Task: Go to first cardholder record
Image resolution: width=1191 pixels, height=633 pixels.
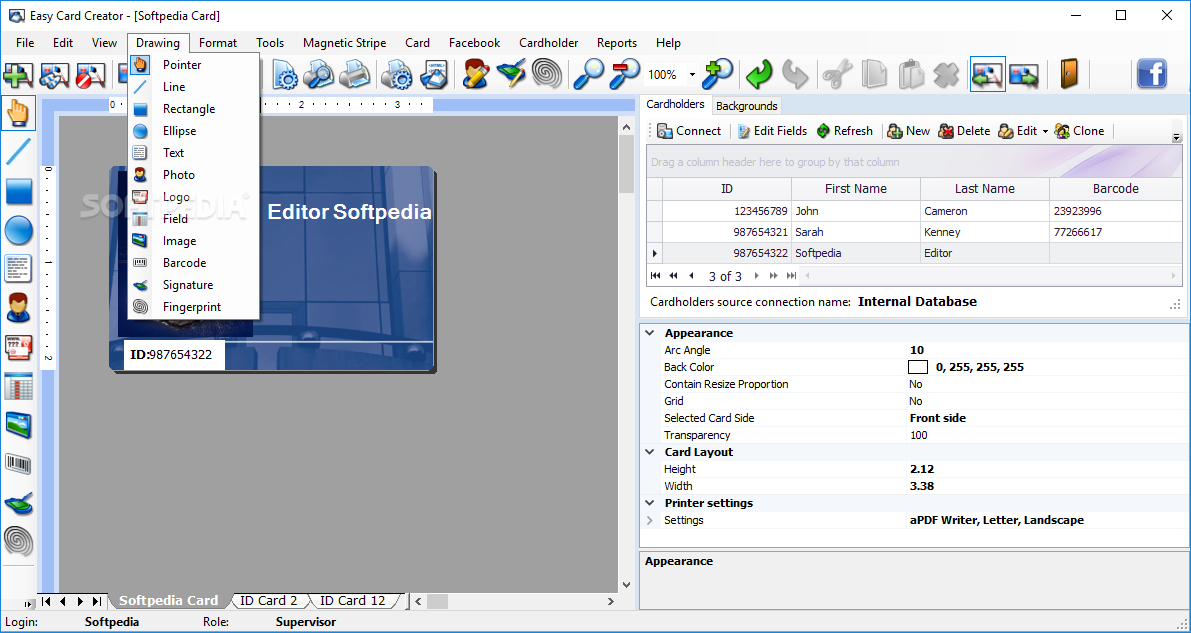Action: tap(656, 276)
